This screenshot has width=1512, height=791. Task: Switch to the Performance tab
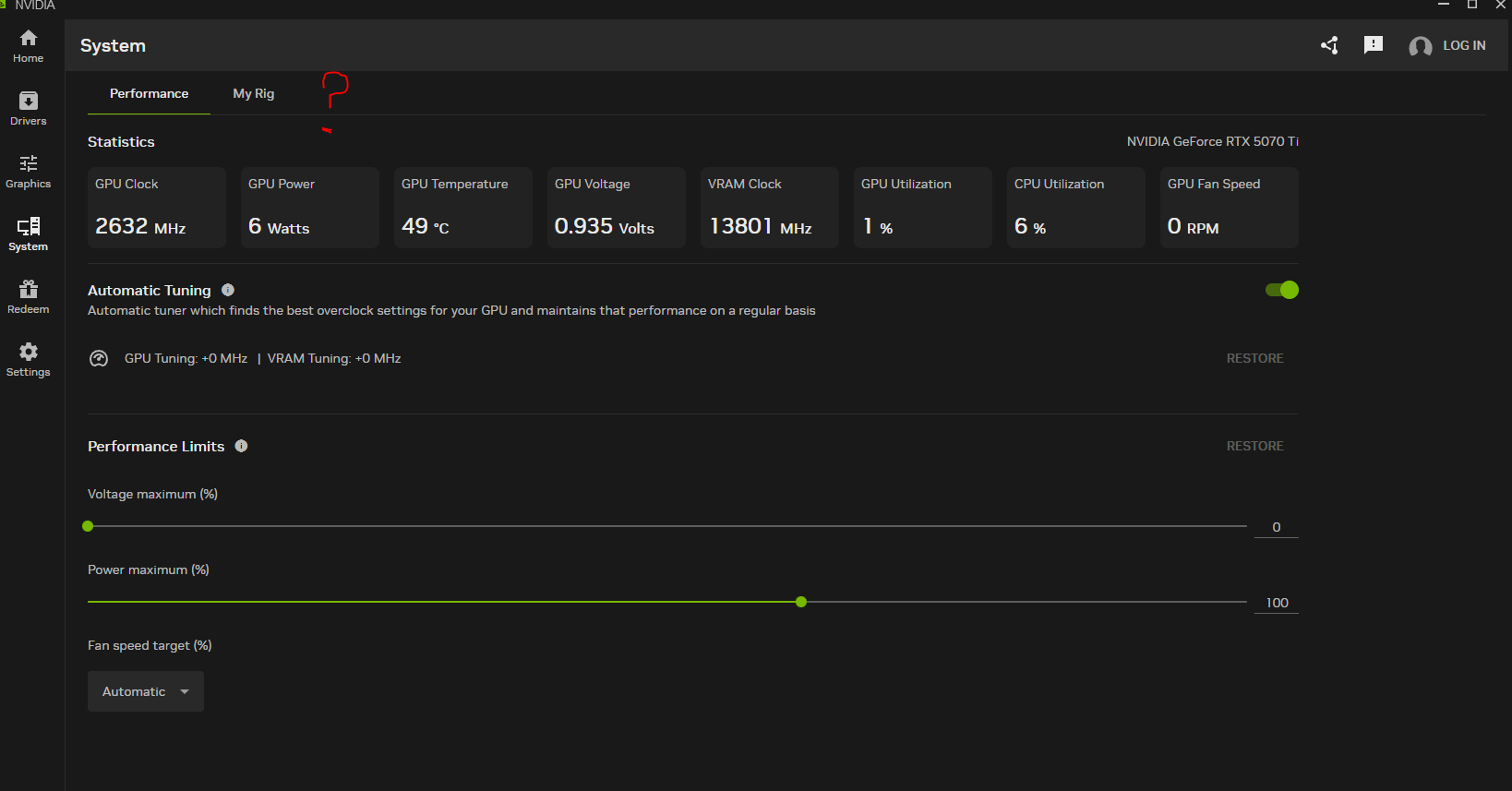(149, 93)
